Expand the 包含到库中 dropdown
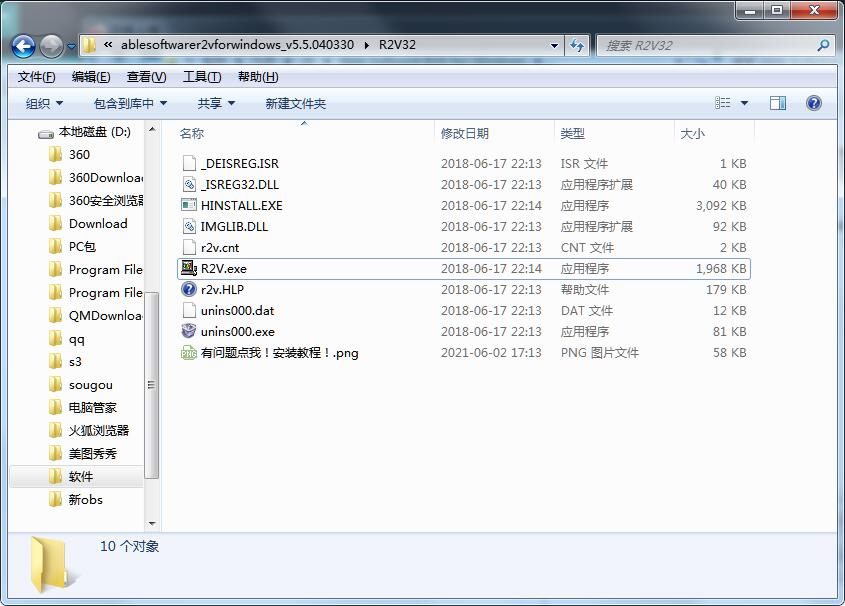 point(130,103)
